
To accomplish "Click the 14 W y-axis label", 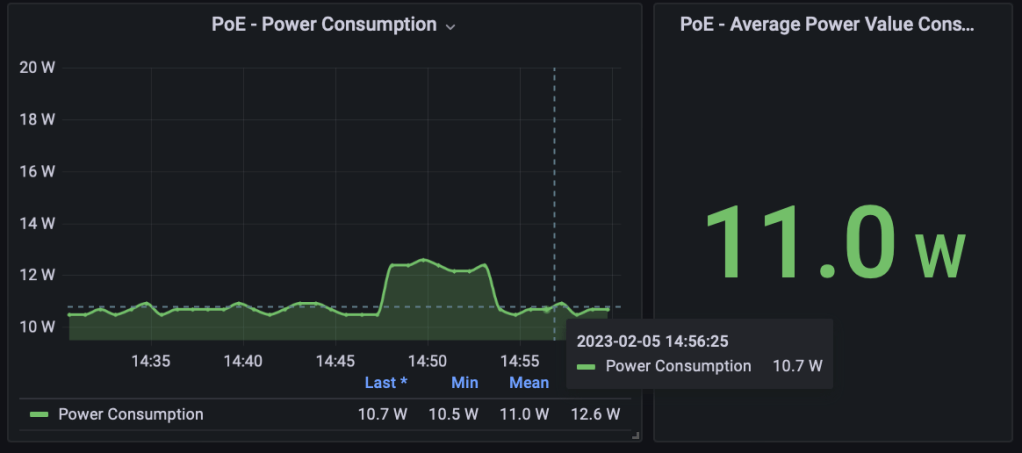I will 37,222.
